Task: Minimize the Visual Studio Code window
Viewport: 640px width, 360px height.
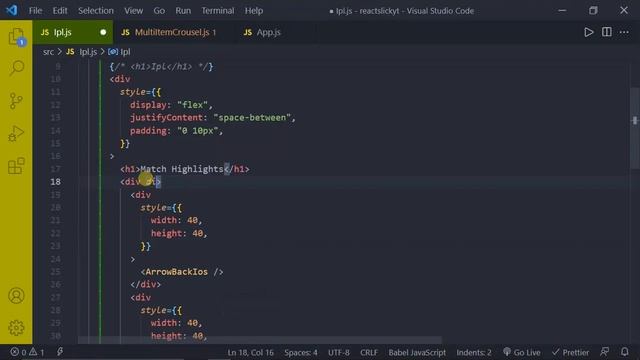Action: click(562, 11)
